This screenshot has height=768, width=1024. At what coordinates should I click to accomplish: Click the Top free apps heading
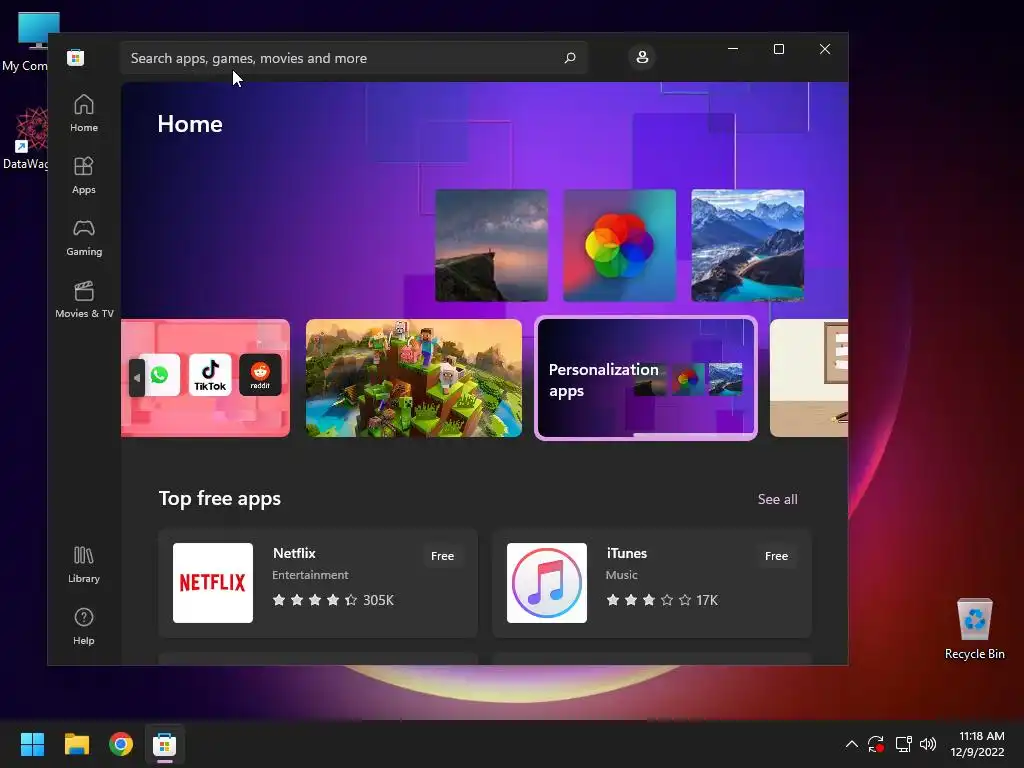point(219,499)
